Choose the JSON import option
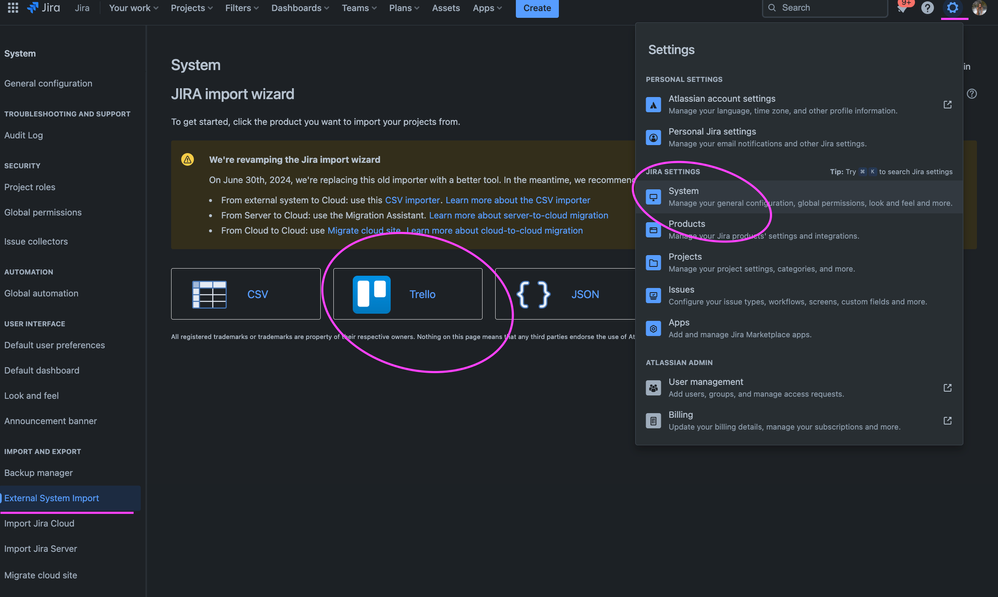 click(565, 294)
